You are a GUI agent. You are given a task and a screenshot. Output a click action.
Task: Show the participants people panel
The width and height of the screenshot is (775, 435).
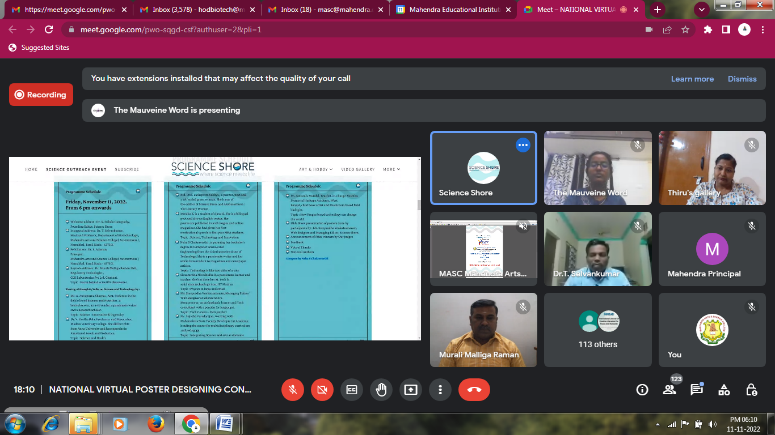coord(670,390)
